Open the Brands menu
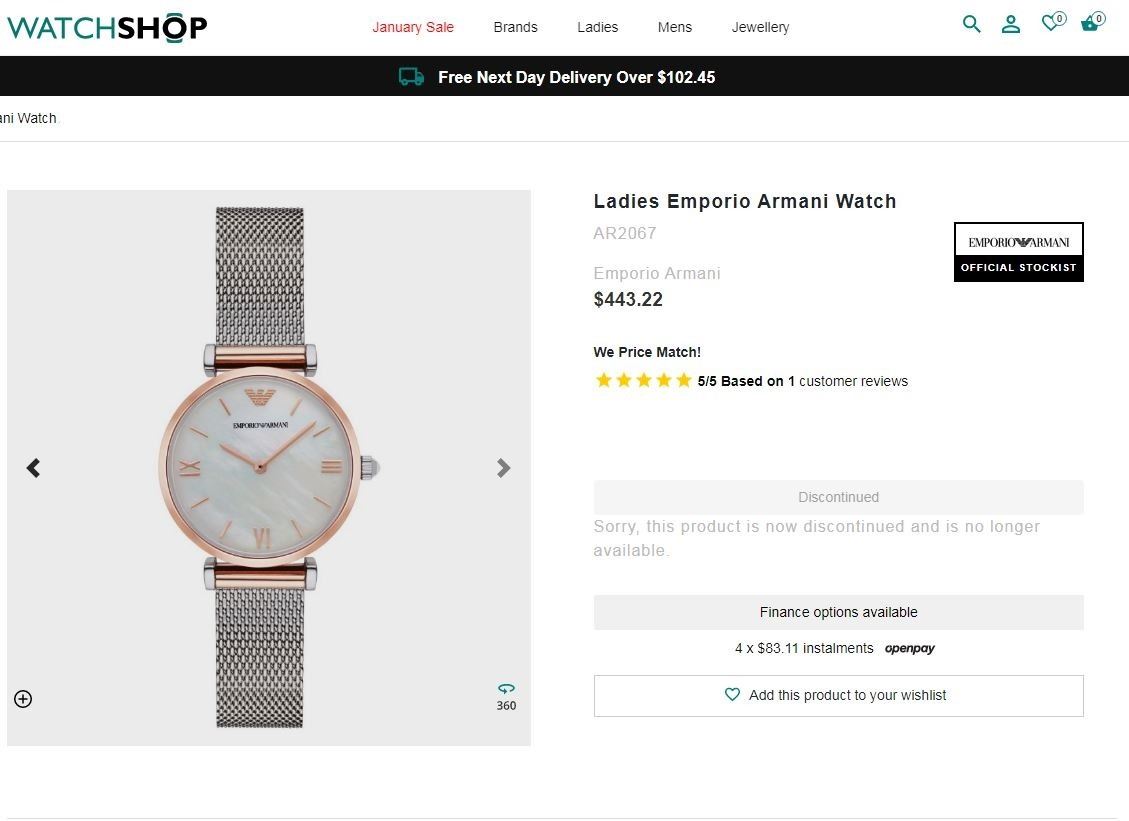Image resolution: width=1129 pixels, height=821 pixels. 515,27
